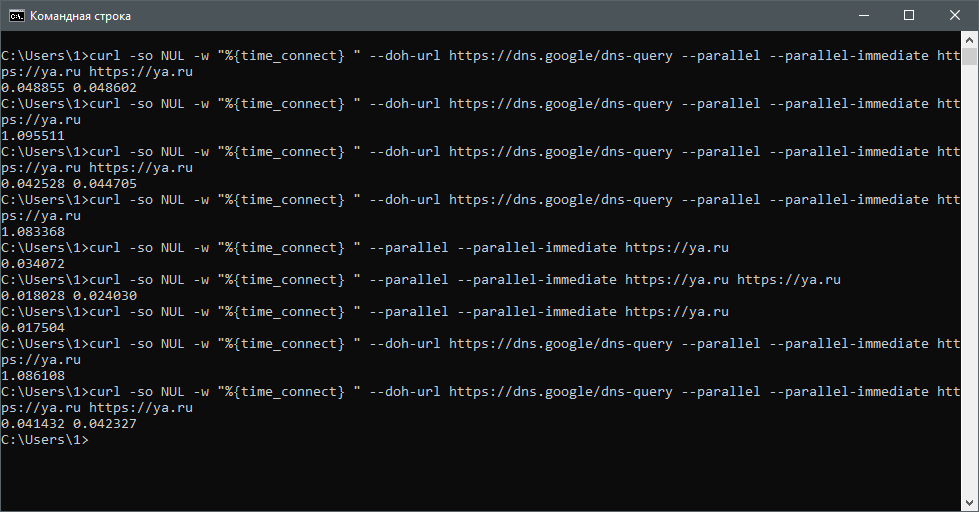
Task: Click the final empty C:\Users\1> prompt
Action: (45, 440)
